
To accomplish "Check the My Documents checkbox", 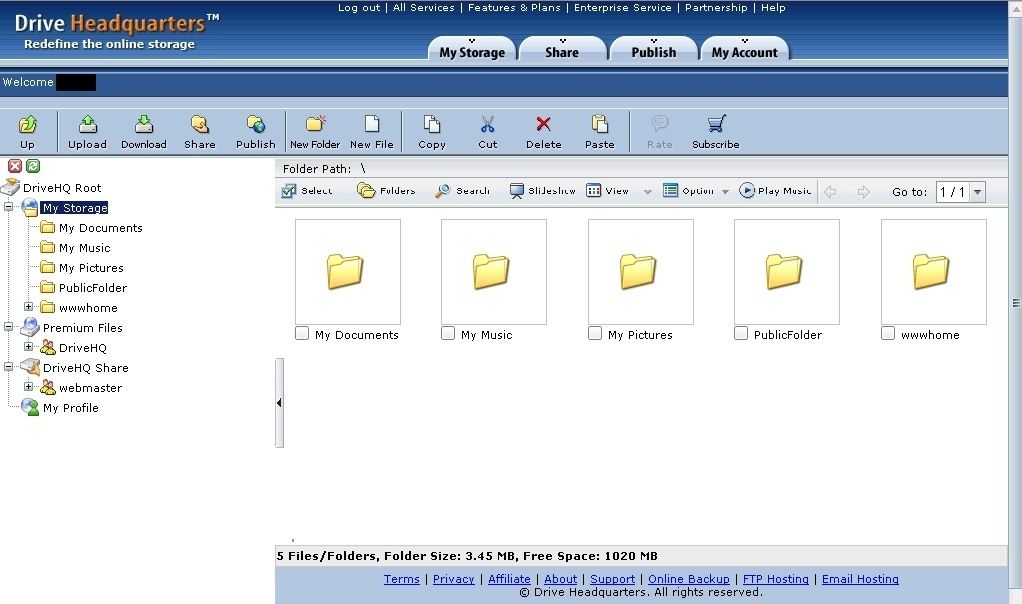I will click(302, 334).
